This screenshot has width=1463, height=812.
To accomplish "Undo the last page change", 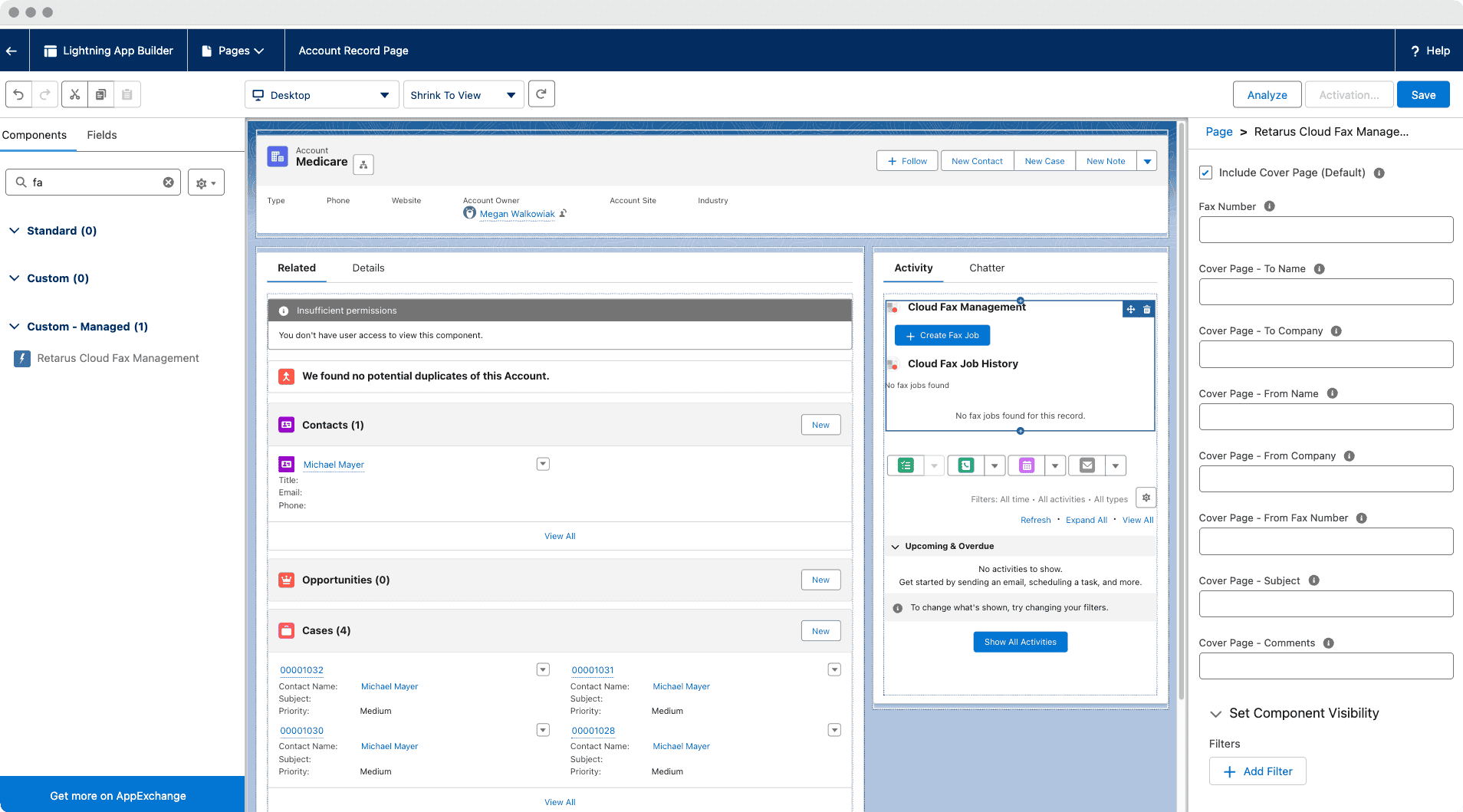I will point(19,94).
